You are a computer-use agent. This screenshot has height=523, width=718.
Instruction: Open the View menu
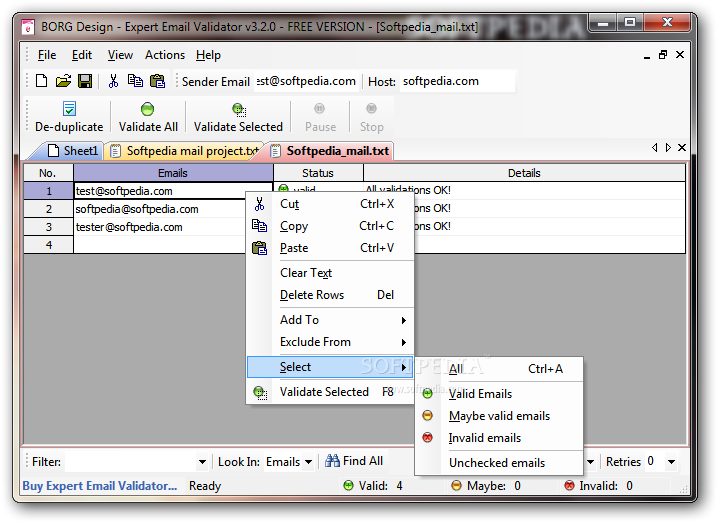click(x=120, y=55)
